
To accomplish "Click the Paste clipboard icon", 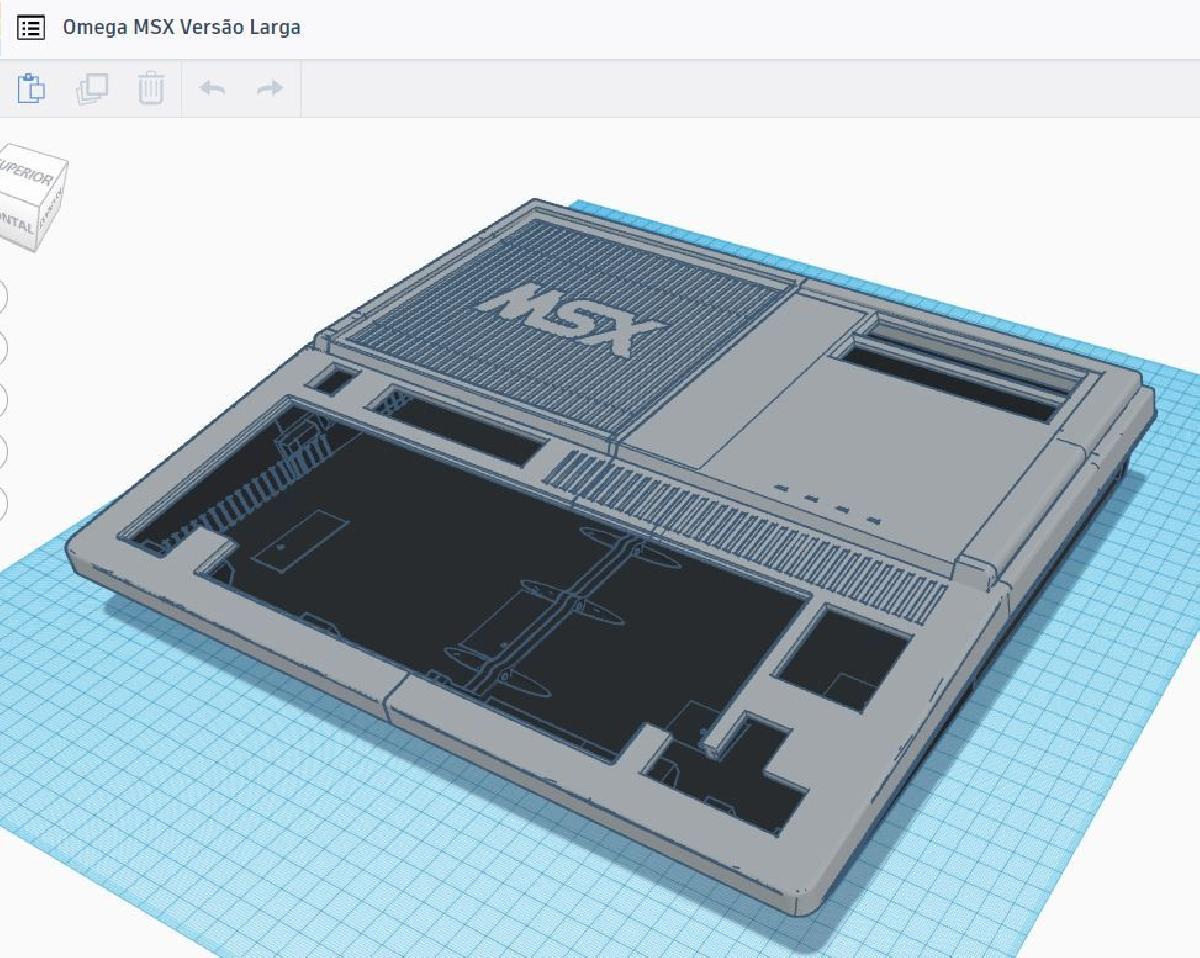I will pyautogui.click(x=32, y=88).
